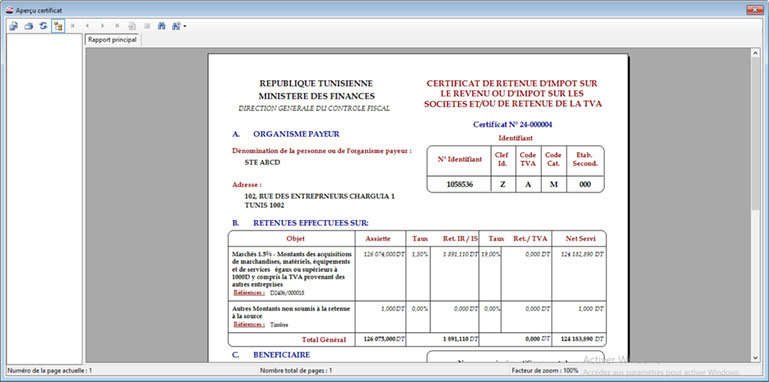769x382 pixels.
Task: Click REPUBLIQUE TUNISIENNE header text
Action: (316, 84)
